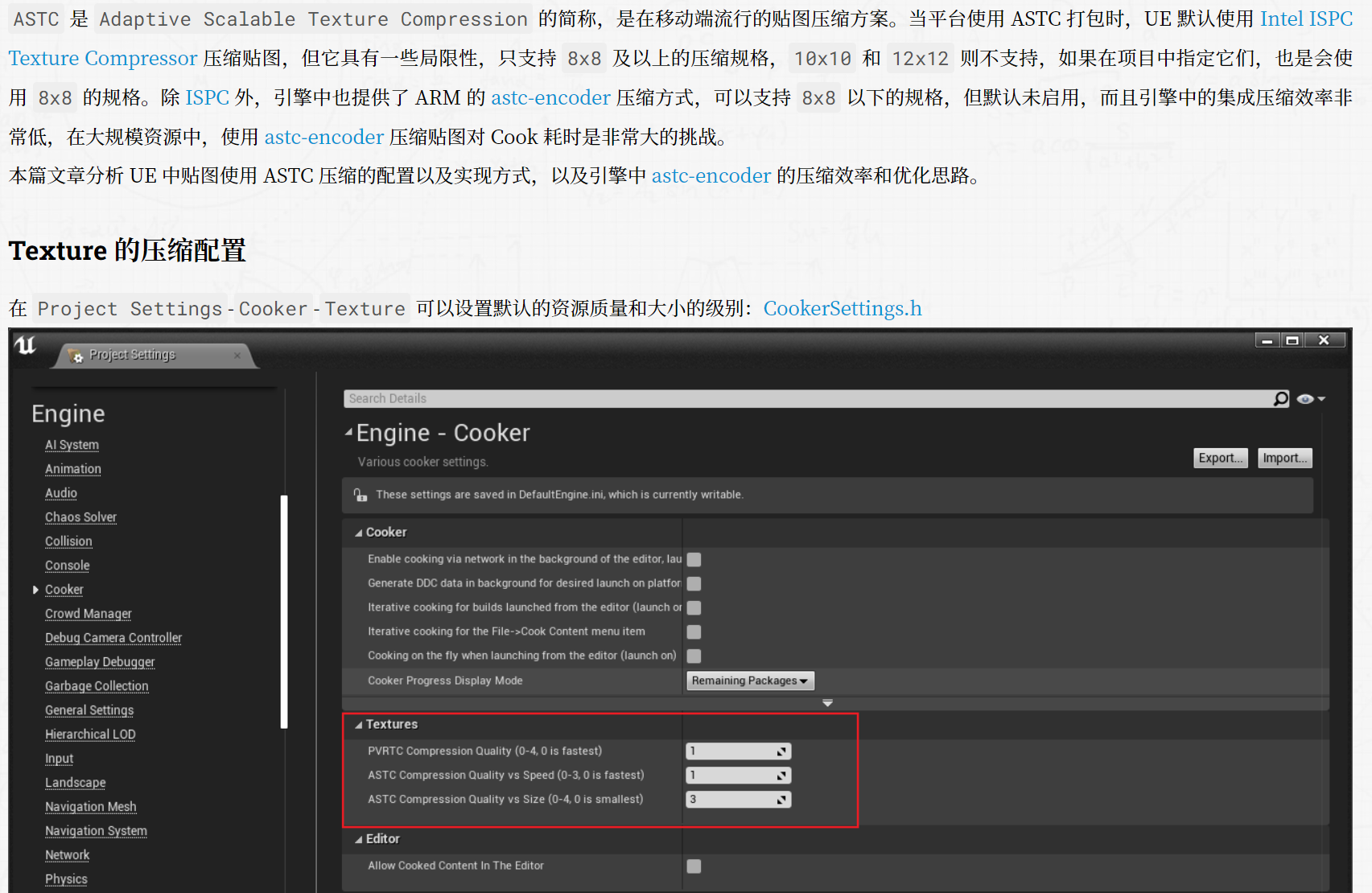Viewport: 1372px width, 893px height.
Task: Collapse the Textures section
Action: coord(359,725)
